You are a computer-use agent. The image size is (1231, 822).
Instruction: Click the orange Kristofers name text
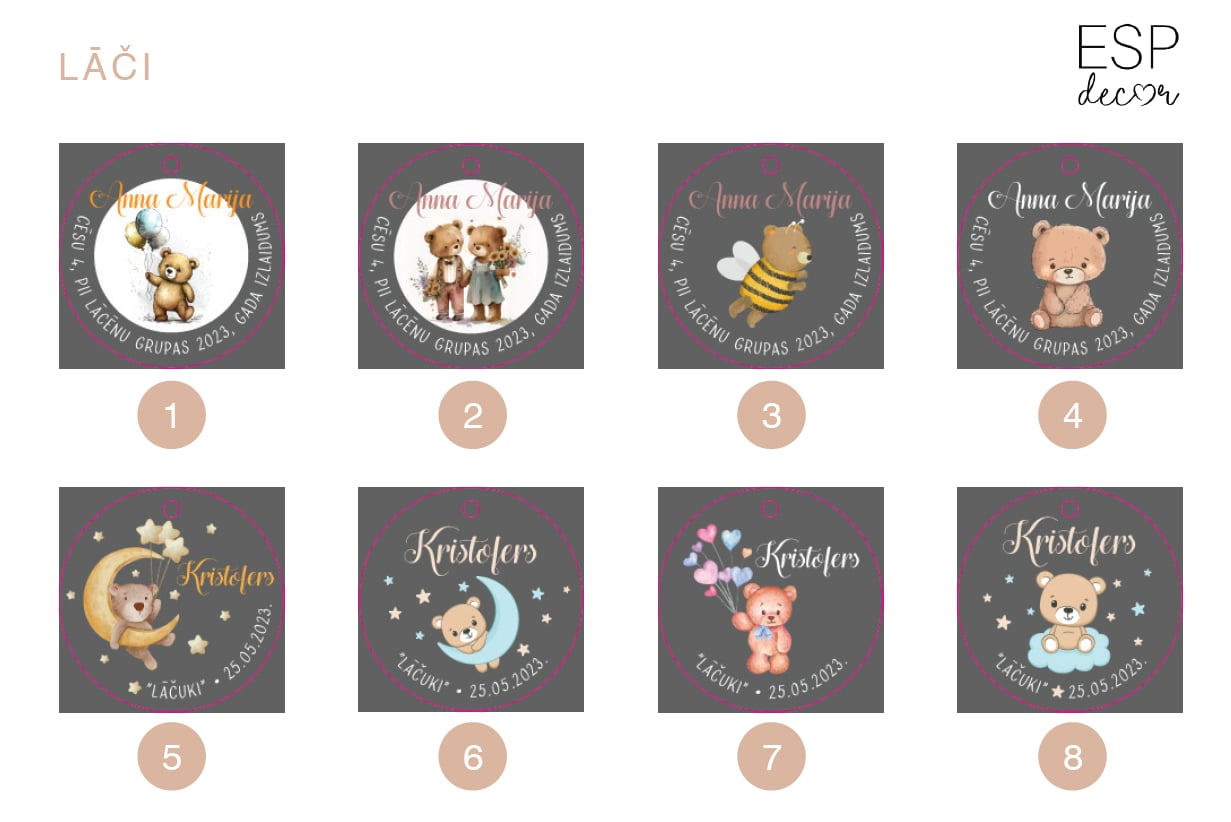[226, 577]
